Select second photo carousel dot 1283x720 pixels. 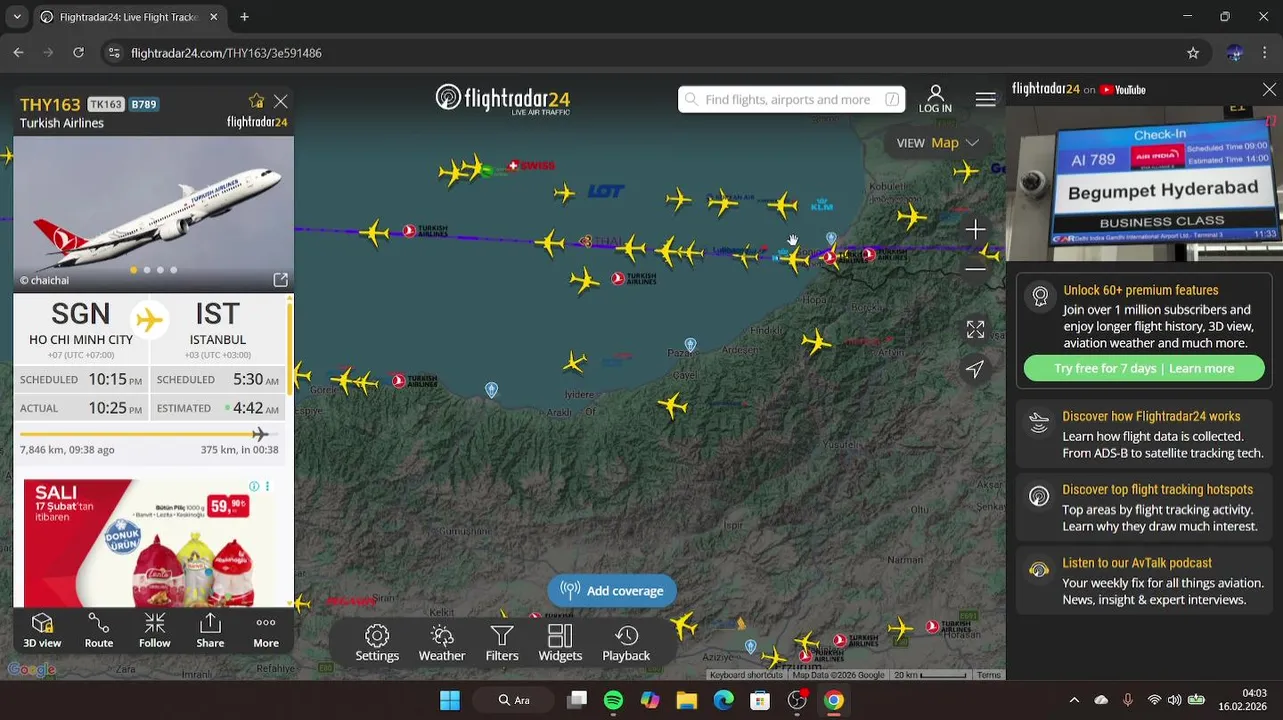pos(147,270)
